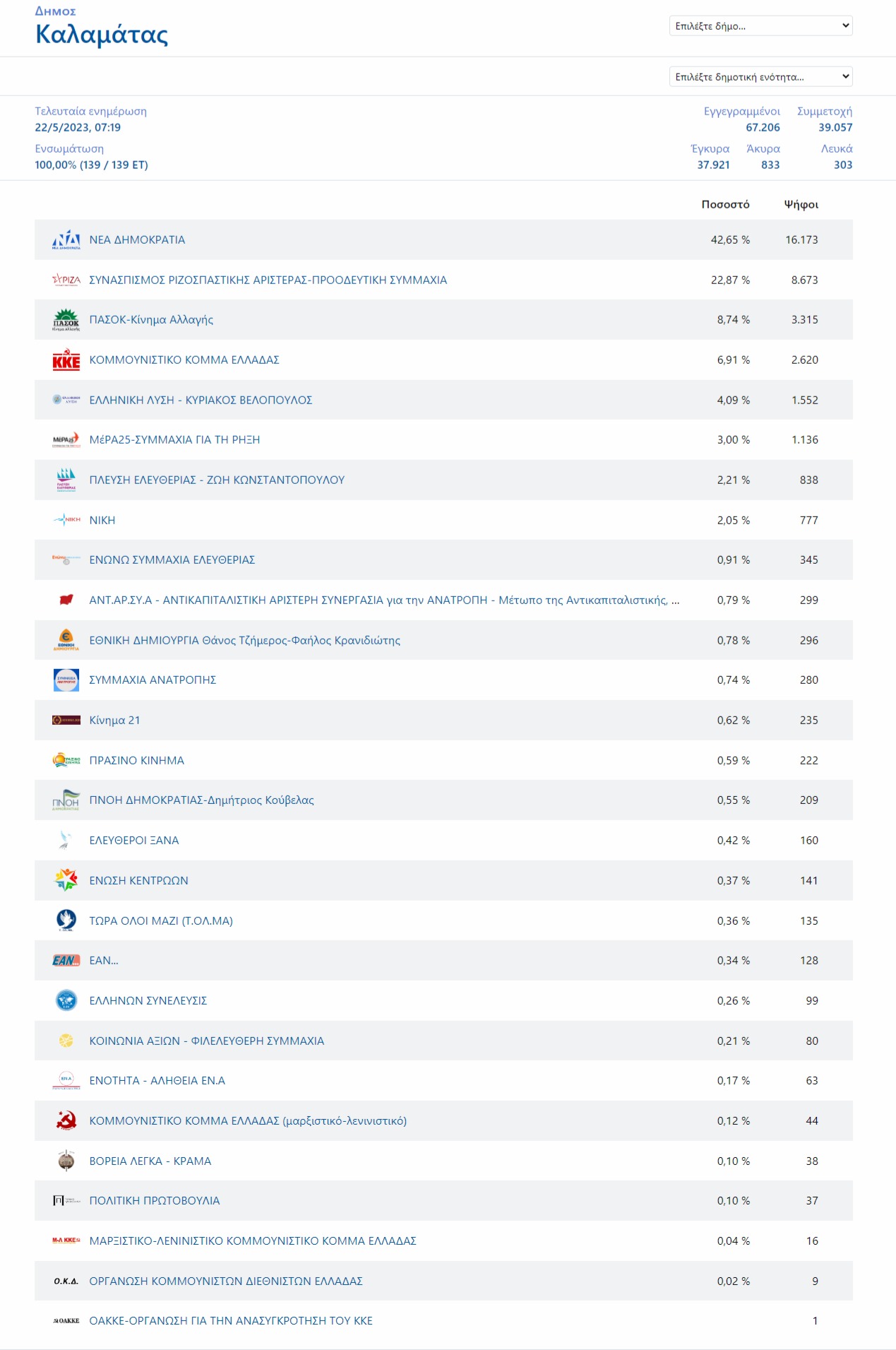Click the Plefsi Eleftherias sailboat logo

pyautogui.click(x=66, y=480)
